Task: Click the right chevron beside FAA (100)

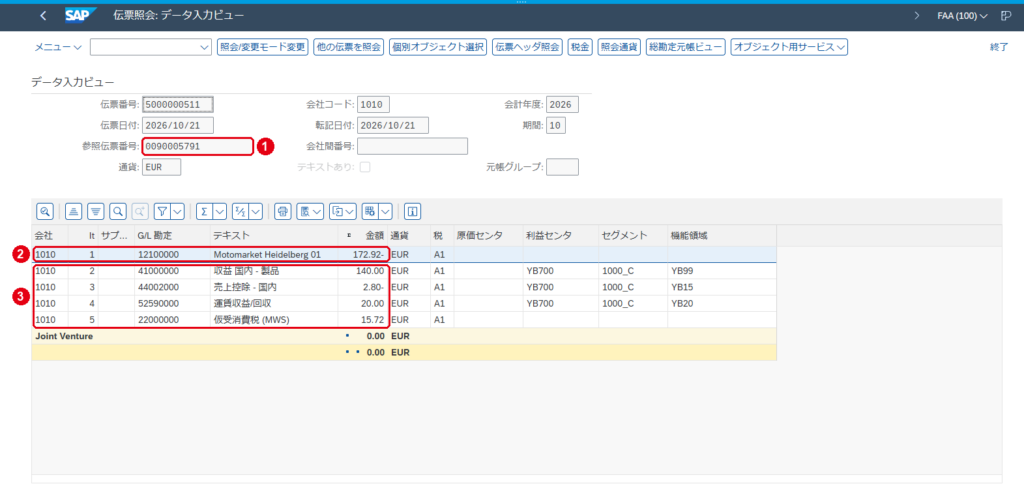Action: tap(917, 15)
